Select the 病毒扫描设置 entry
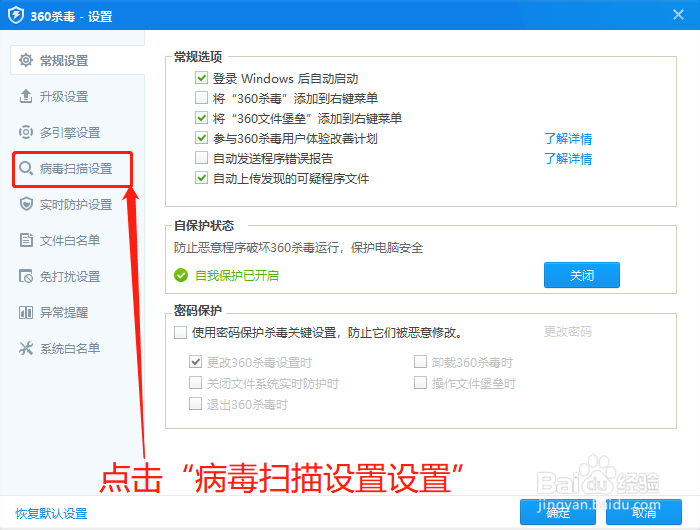 tap(76, 169)
